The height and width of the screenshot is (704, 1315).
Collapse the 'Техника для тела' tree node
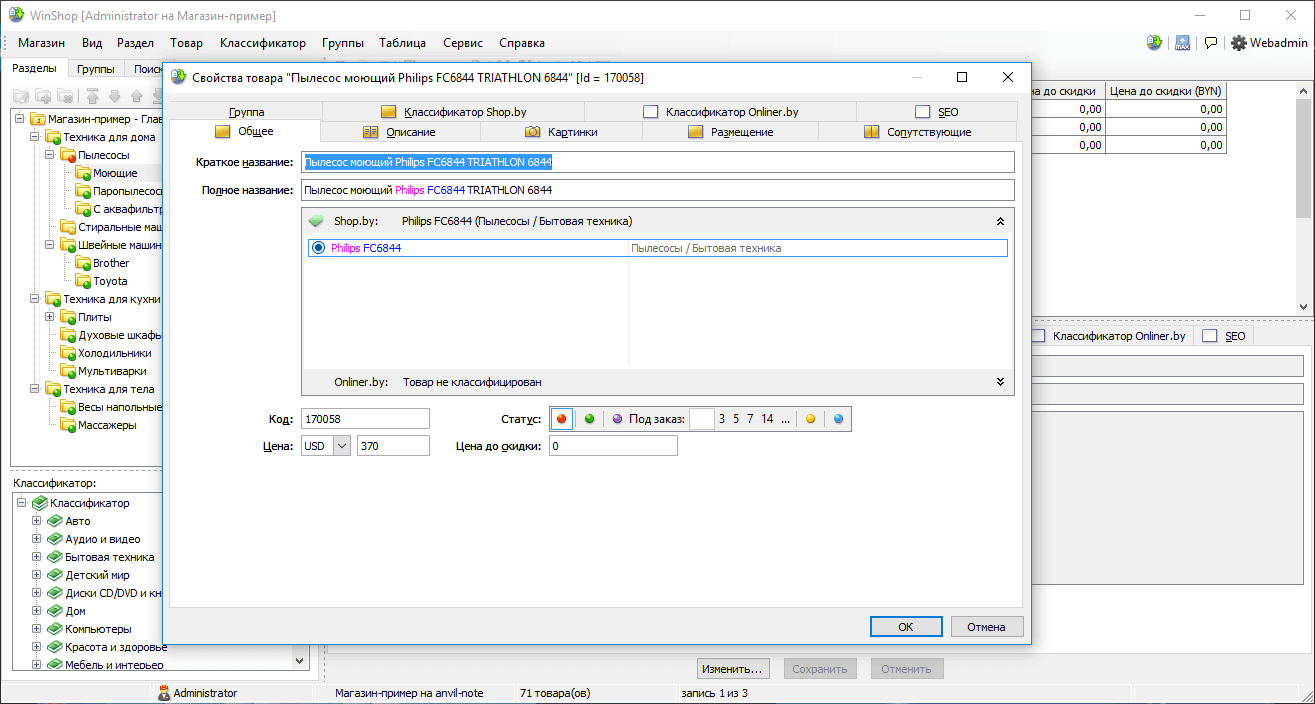pos(35,389)
